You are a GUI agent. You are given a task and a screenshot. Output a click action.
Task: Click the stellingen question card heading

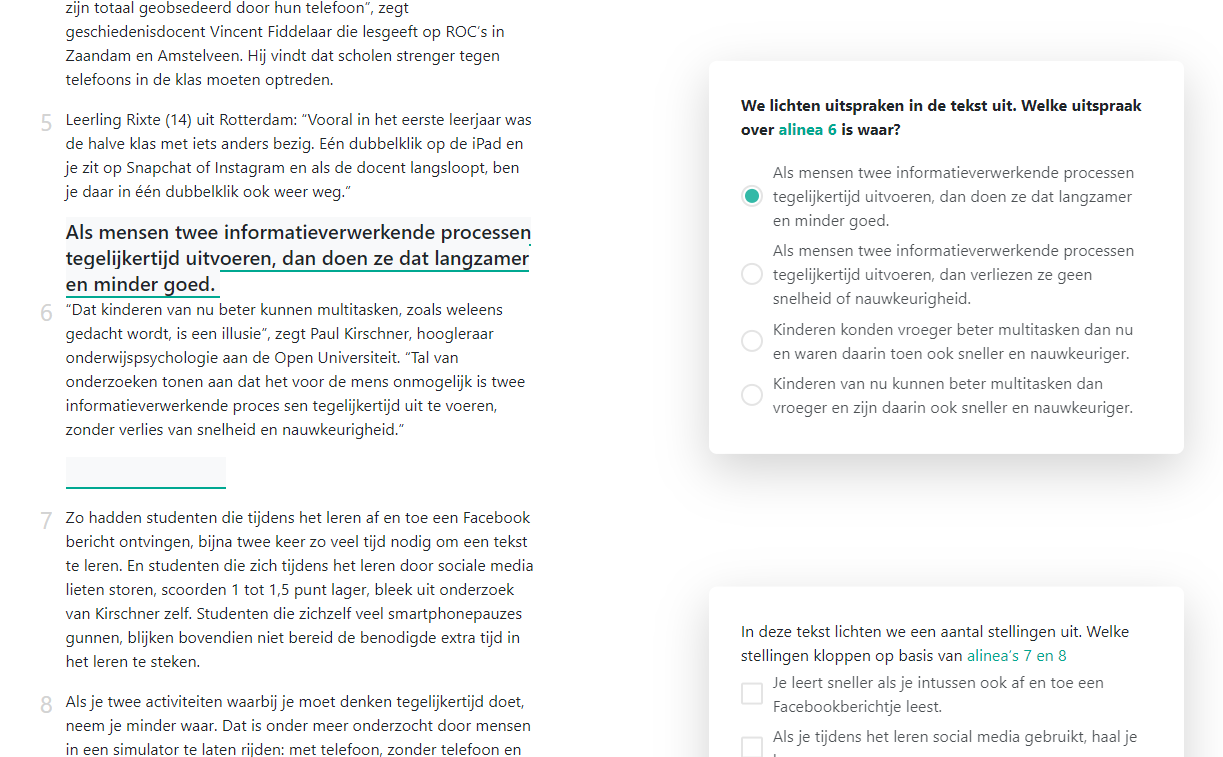[934, 643]
